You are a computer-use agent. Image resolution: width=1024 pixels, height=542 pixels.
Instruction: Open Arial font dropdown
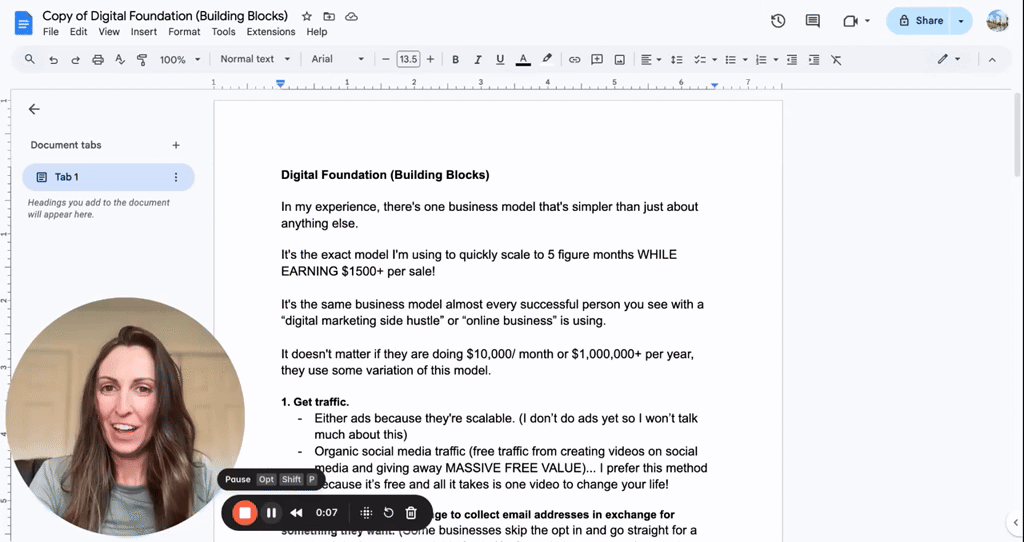click(337, 59)
